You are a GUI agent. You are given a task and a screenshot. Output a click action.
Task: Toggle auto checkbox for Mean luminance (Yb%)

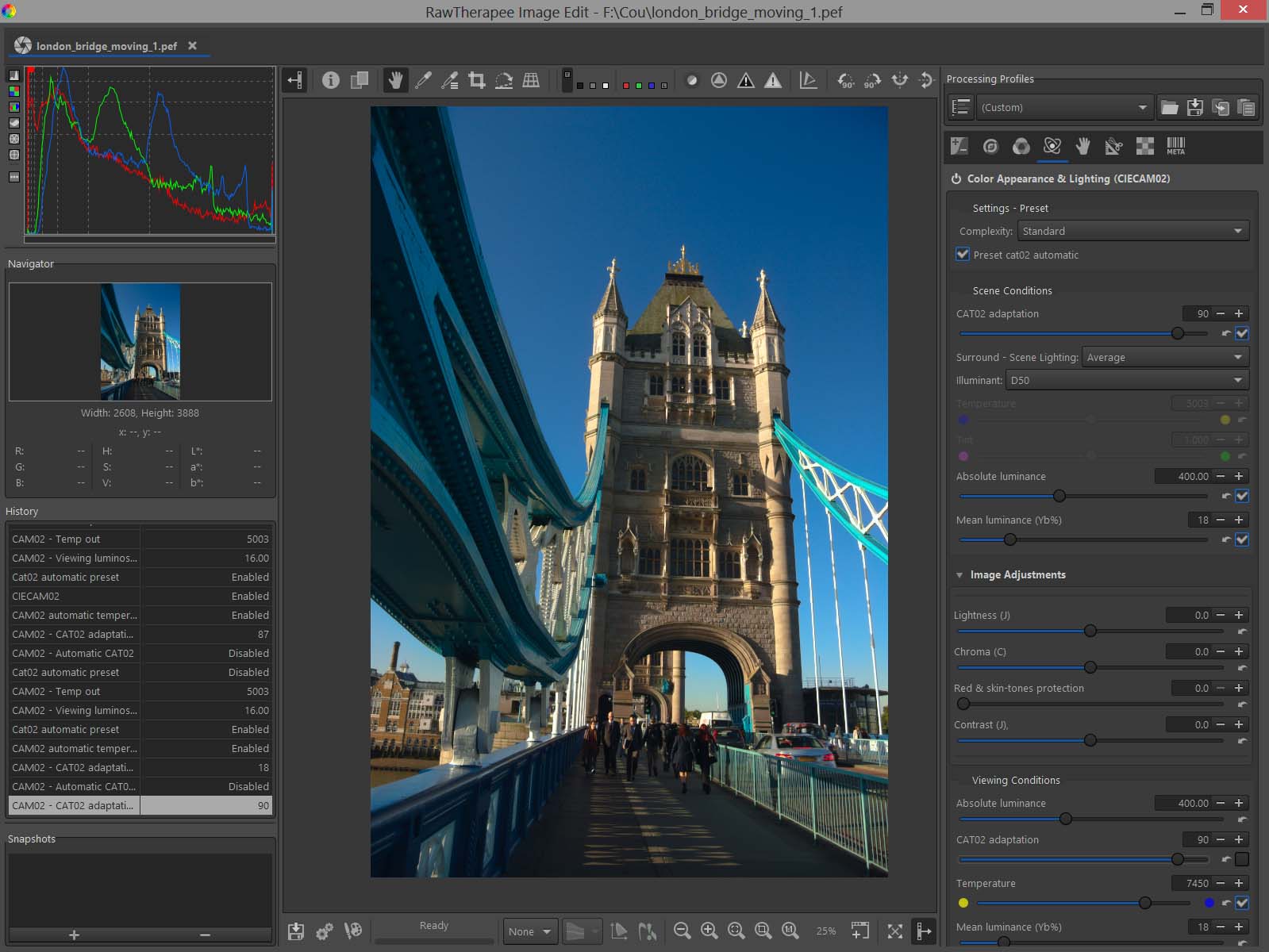(1242, 539)
